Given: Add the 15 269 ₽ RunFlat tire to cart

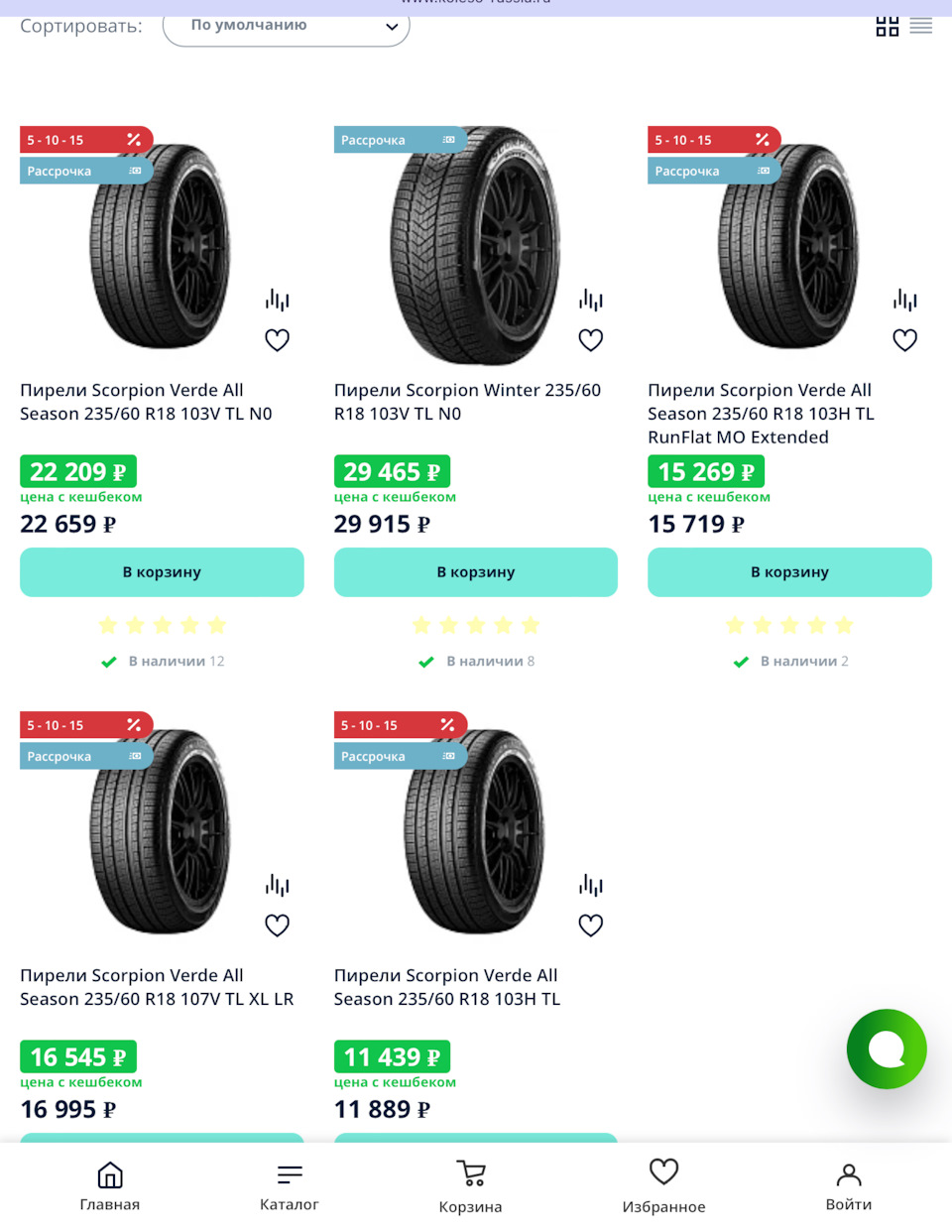Looking at the screenshot, I should pyautogui.click(x=789, y=572).
